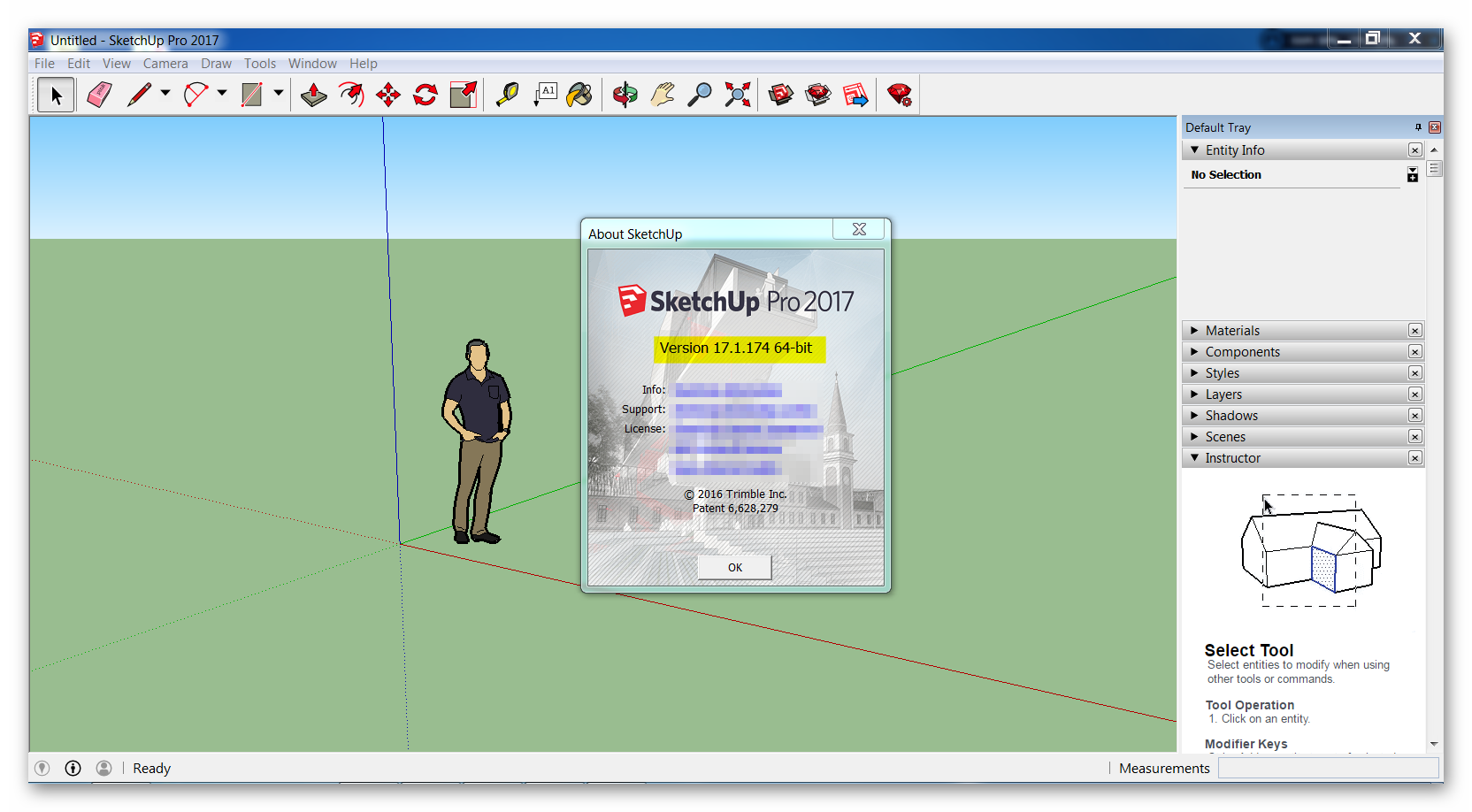Open the Help menu
This screenshot has height=812, width=1472.
click(x=363, y=64)
